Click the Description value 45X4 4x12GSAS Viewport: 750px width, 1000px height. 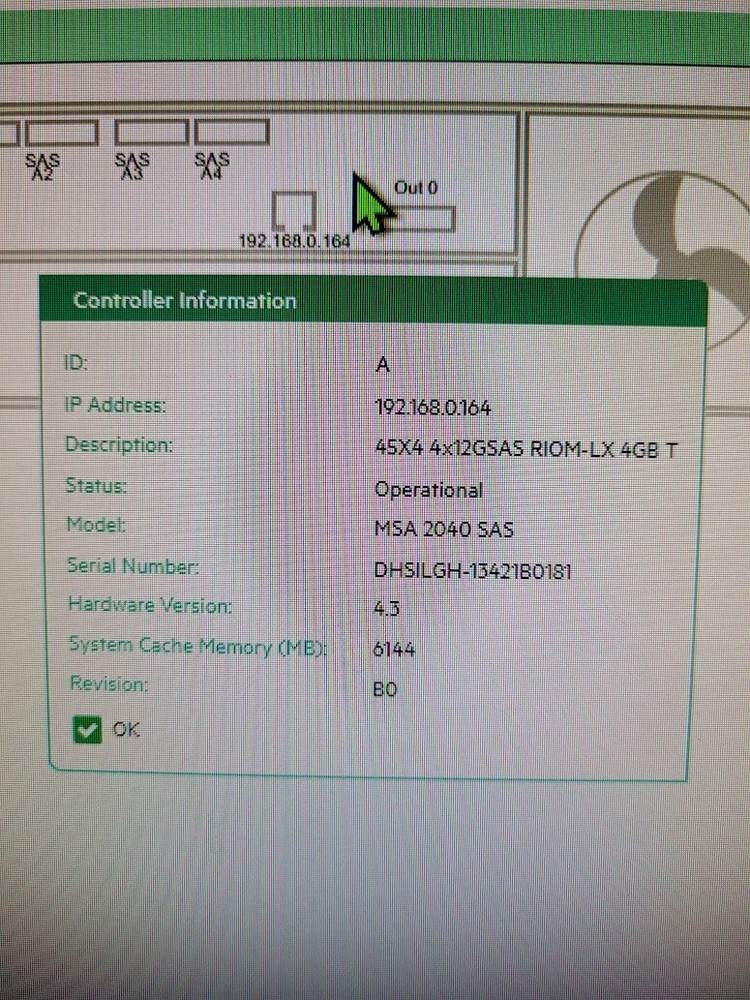pyautogui.click(x=525, y=449)
